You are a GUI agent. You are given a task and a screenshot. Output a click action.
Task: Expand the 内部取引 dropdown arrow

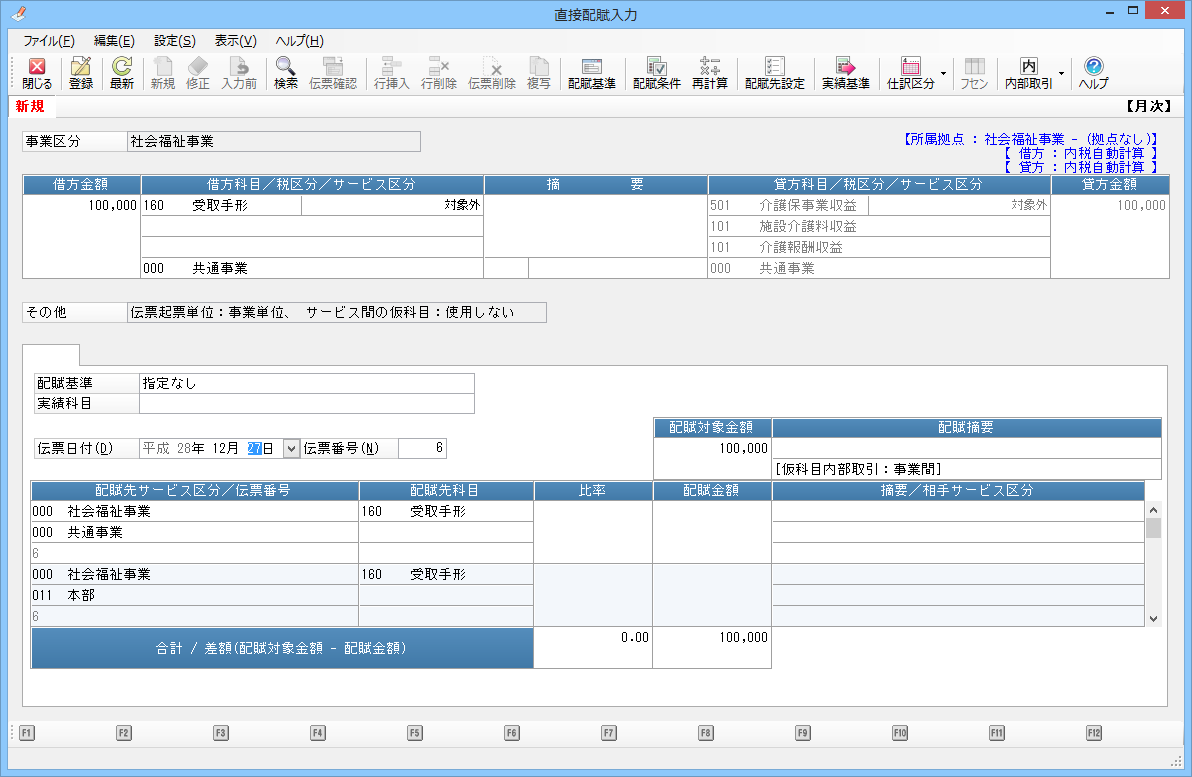tap(1061, 73)
